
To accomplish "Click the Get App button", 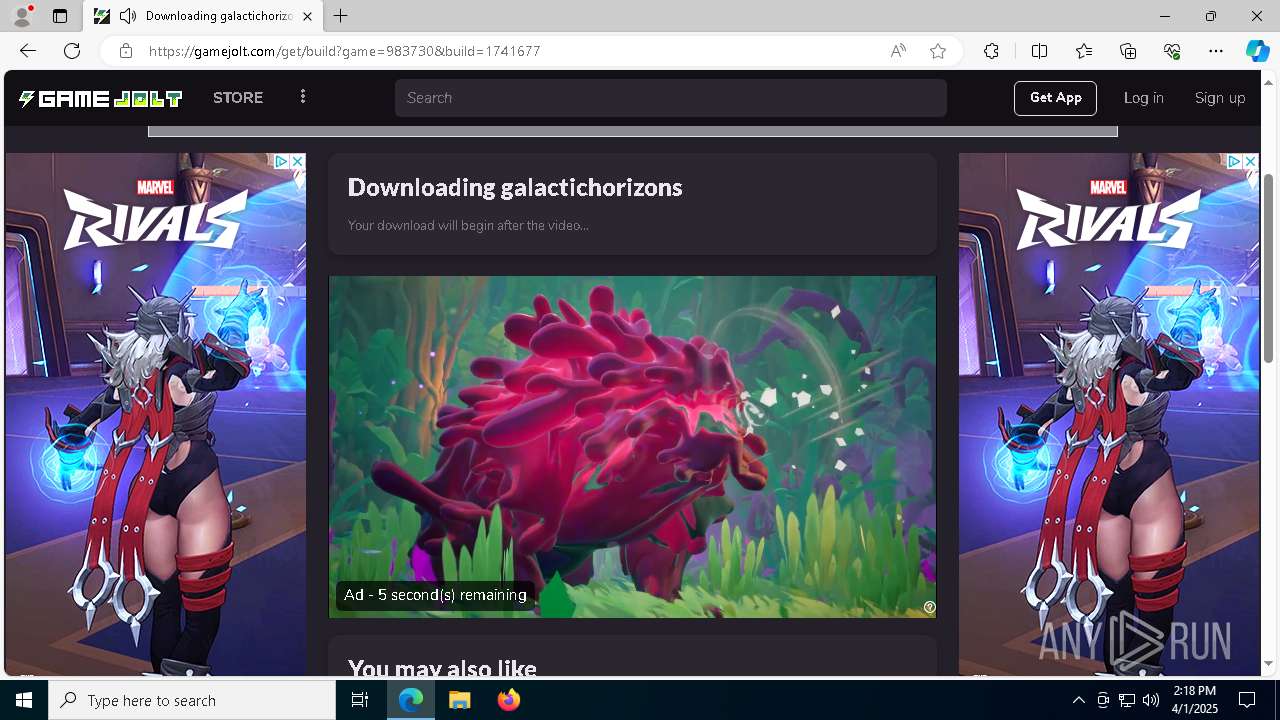I will pos(1055,98).
